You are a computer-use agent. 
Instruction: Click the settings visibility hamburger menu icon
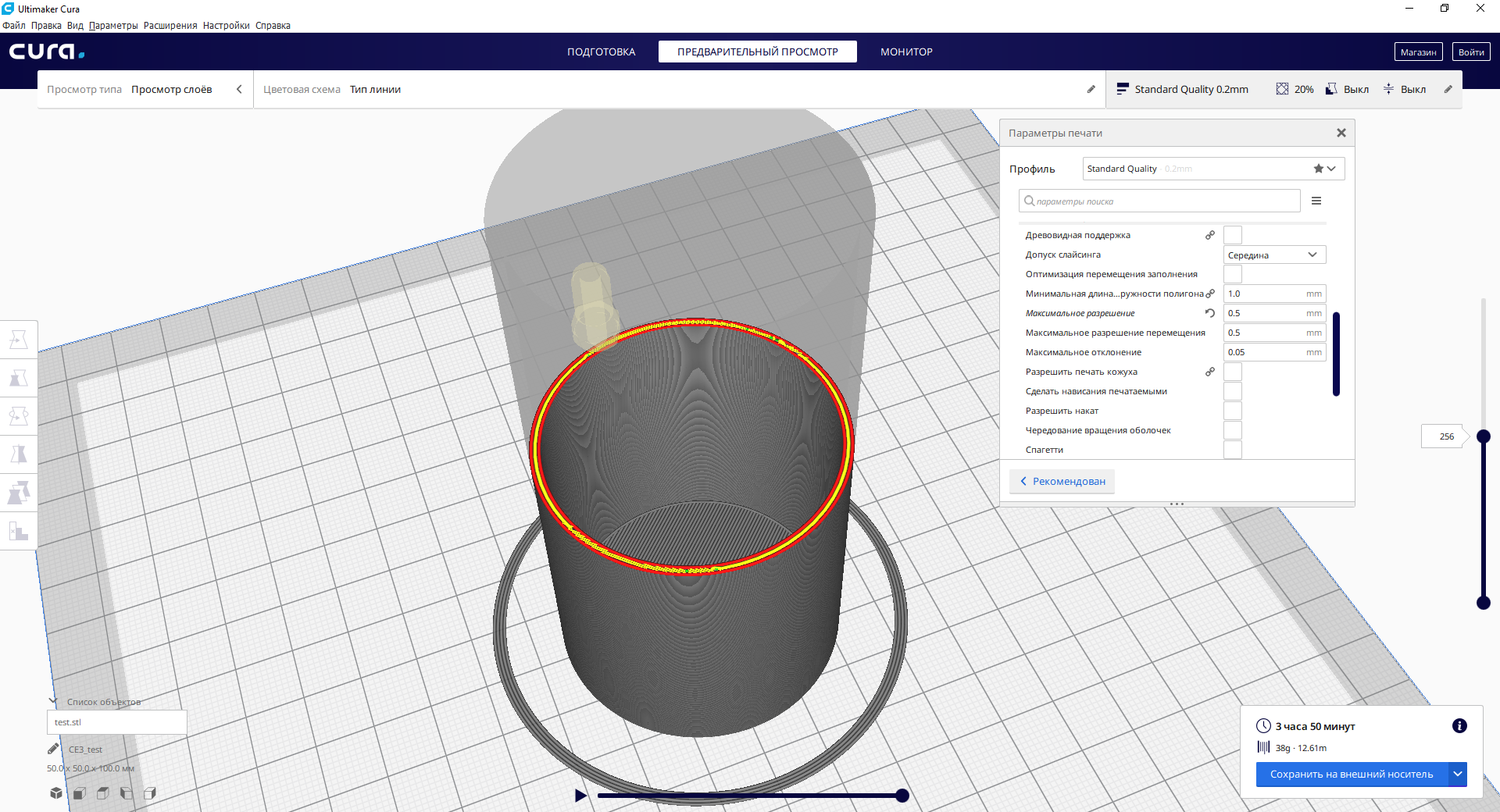[1316, 201]
